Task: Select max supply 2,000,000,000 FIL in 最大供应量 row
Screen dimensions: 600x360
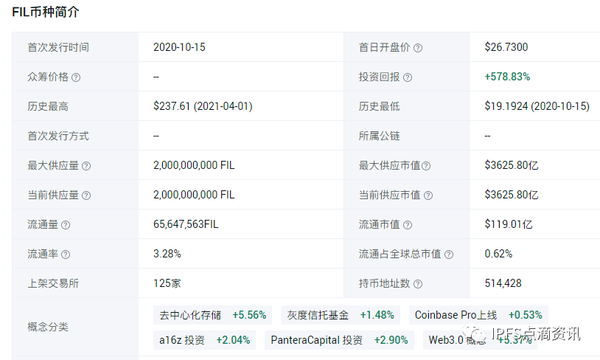Action: (x=194, y=165)
